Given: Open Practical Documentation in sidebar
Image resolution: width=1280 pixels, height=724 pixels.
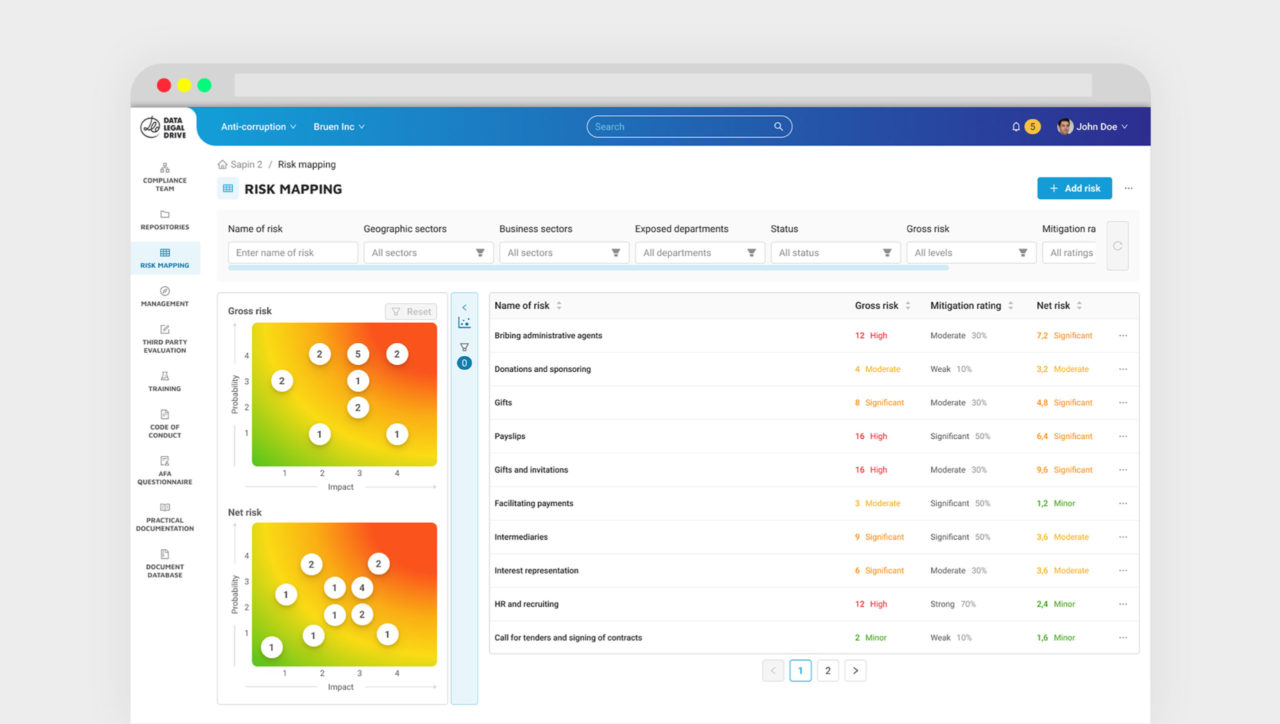Looking at the screenshot, I should 165,517.
